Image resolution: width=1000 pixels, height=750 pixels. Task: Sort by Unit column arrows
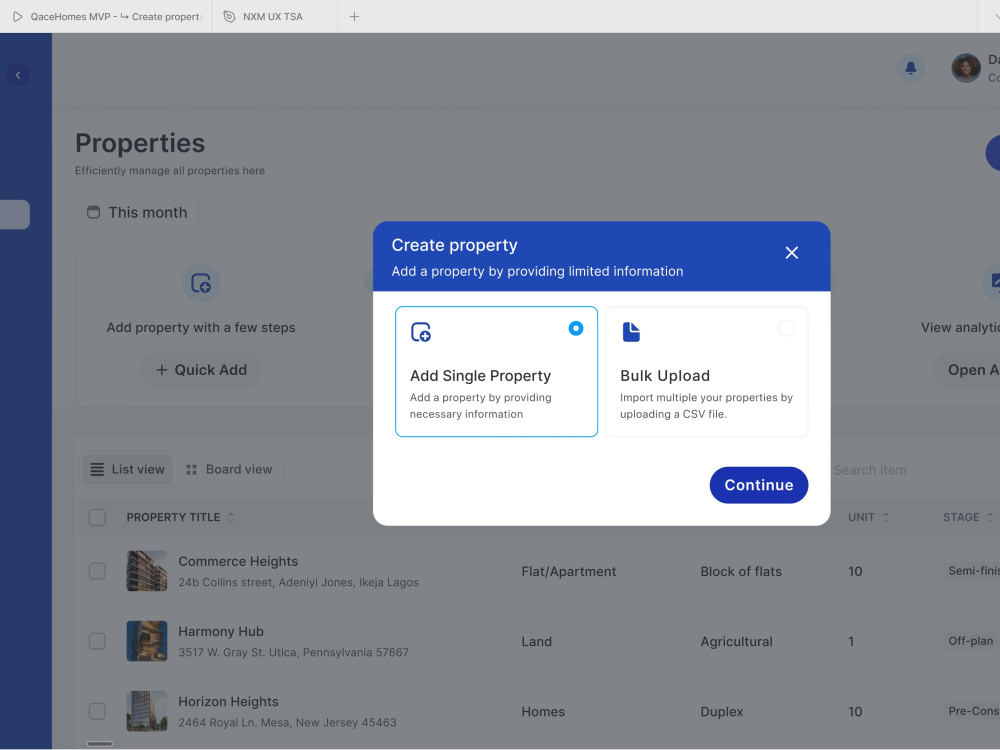pyautogui.click(x=885, y=517)
